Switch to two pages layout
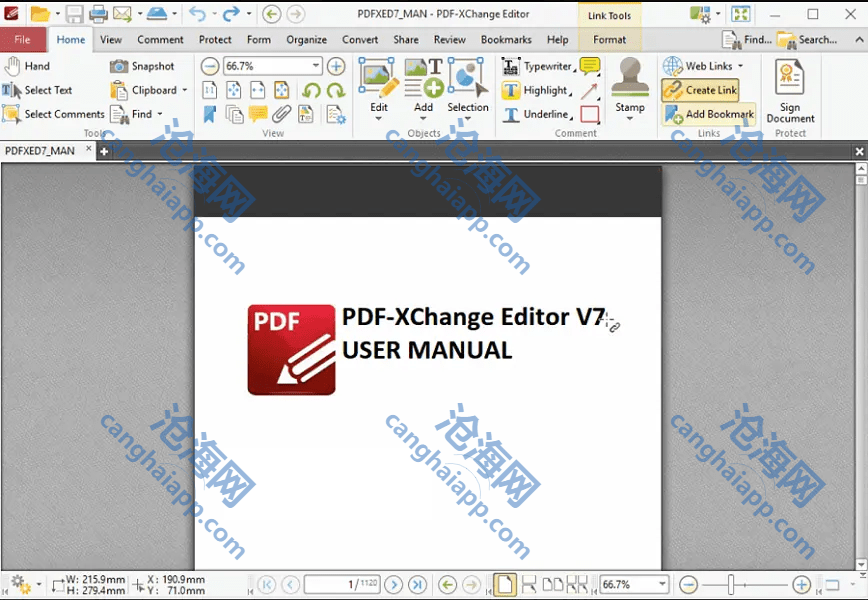Viewport: 868px width, 600px height. coord(552,585)
